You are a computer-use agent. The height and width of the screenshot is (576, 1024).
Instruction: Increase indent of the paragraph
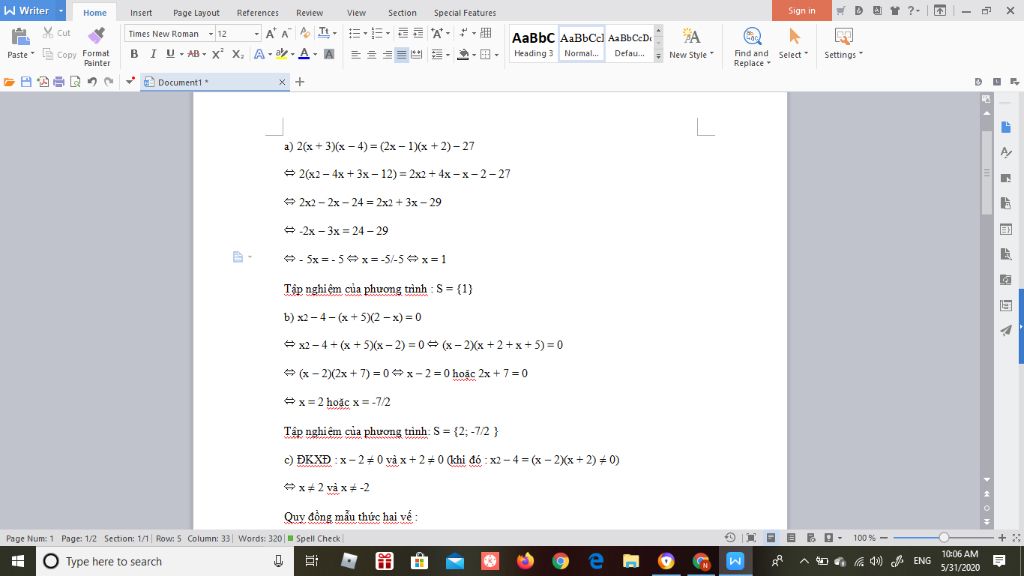418,33
